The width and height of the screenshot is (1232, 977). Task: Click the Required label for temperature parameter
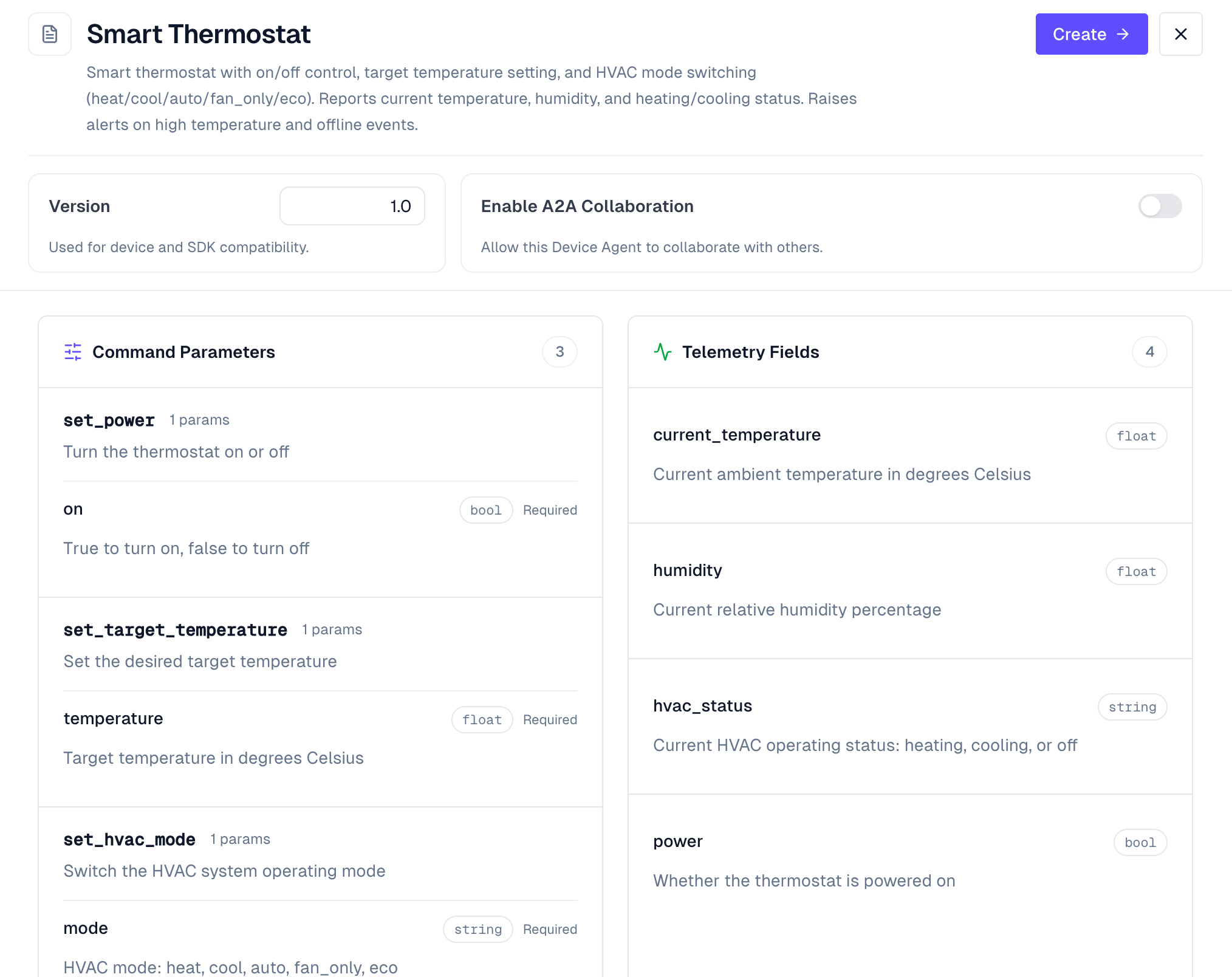pos(550,719)
